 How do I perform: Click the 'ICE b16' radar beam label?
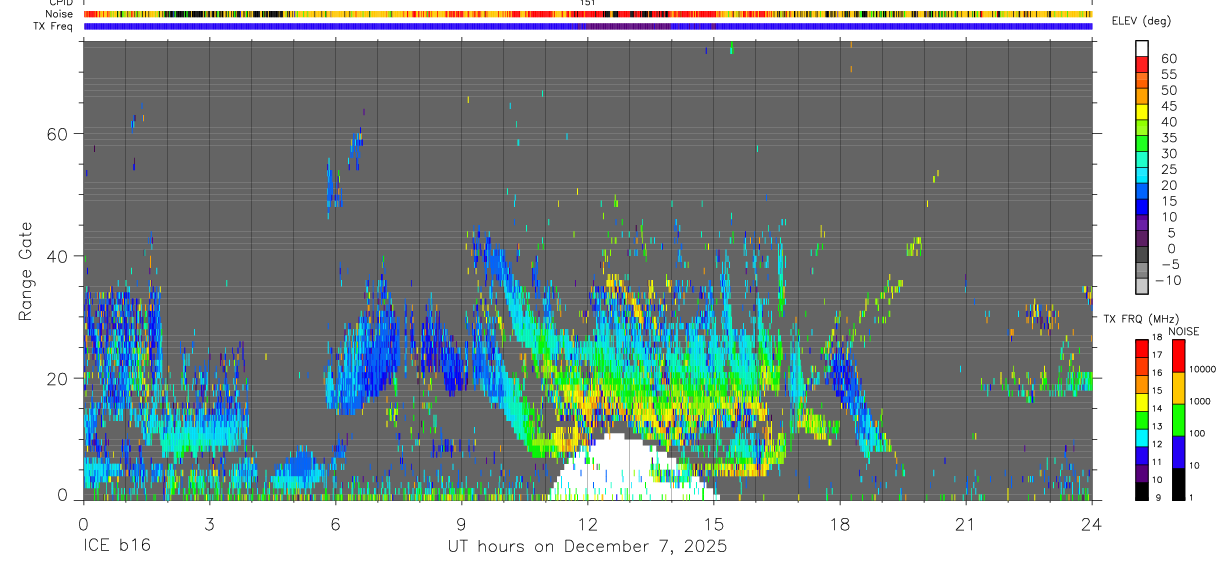pyautogui.click(x=118, y=547)
